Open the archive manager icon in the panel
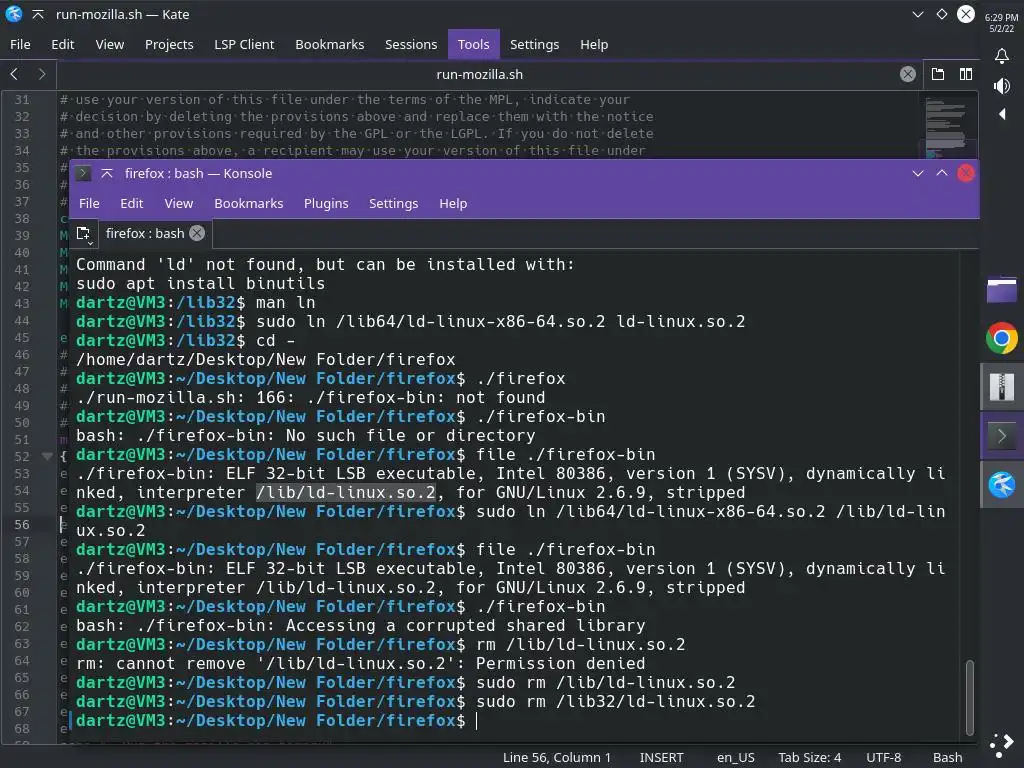 [x=1002, y=387]
